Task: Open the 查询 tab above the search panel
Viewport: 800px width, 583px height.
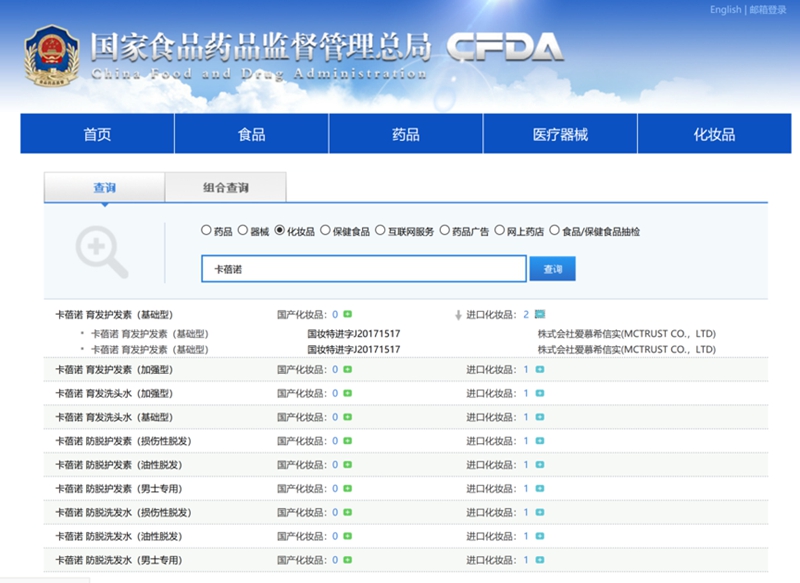Action: pos(105,187)
